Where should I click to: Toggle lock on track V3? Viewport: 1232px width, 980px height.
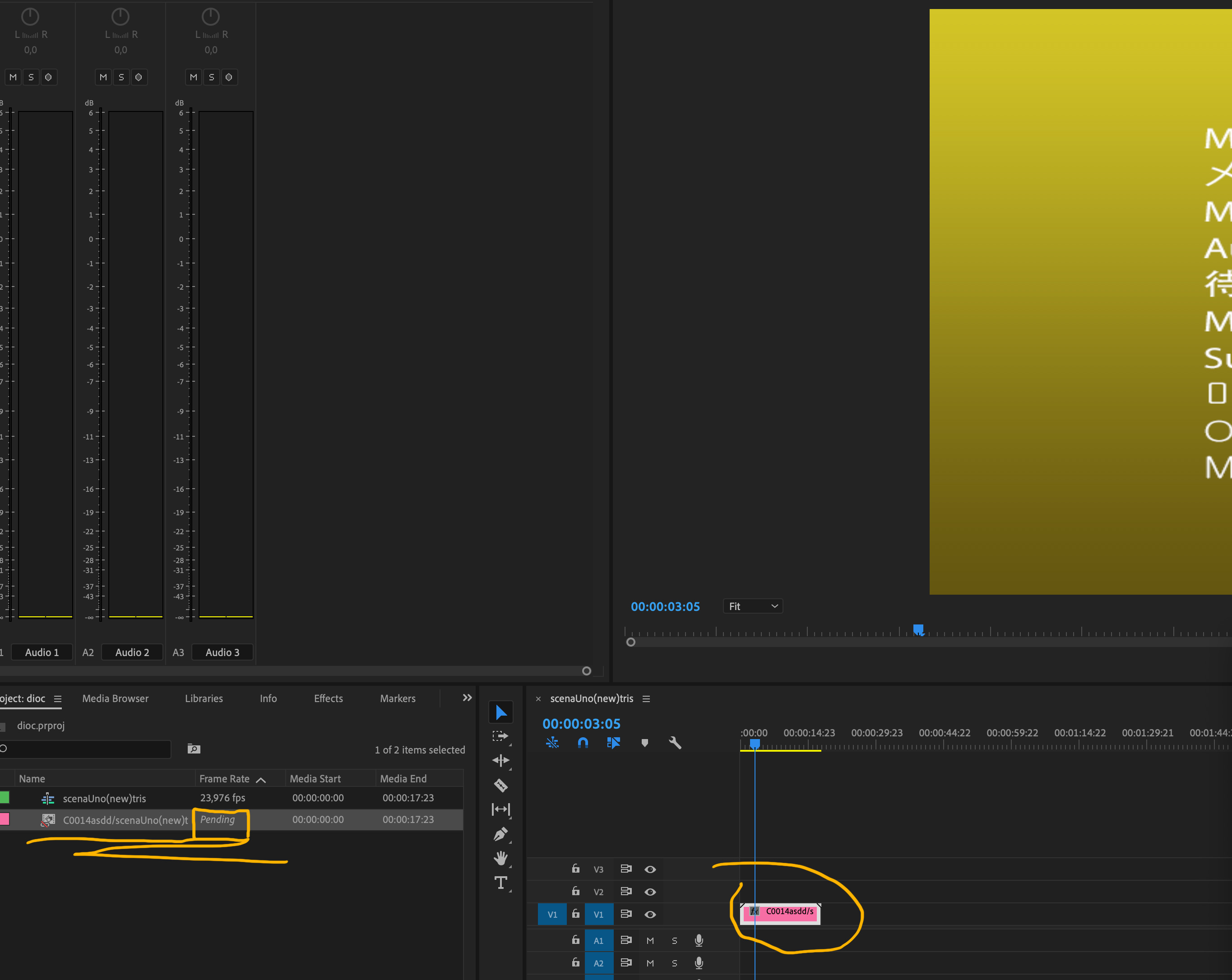575,869
